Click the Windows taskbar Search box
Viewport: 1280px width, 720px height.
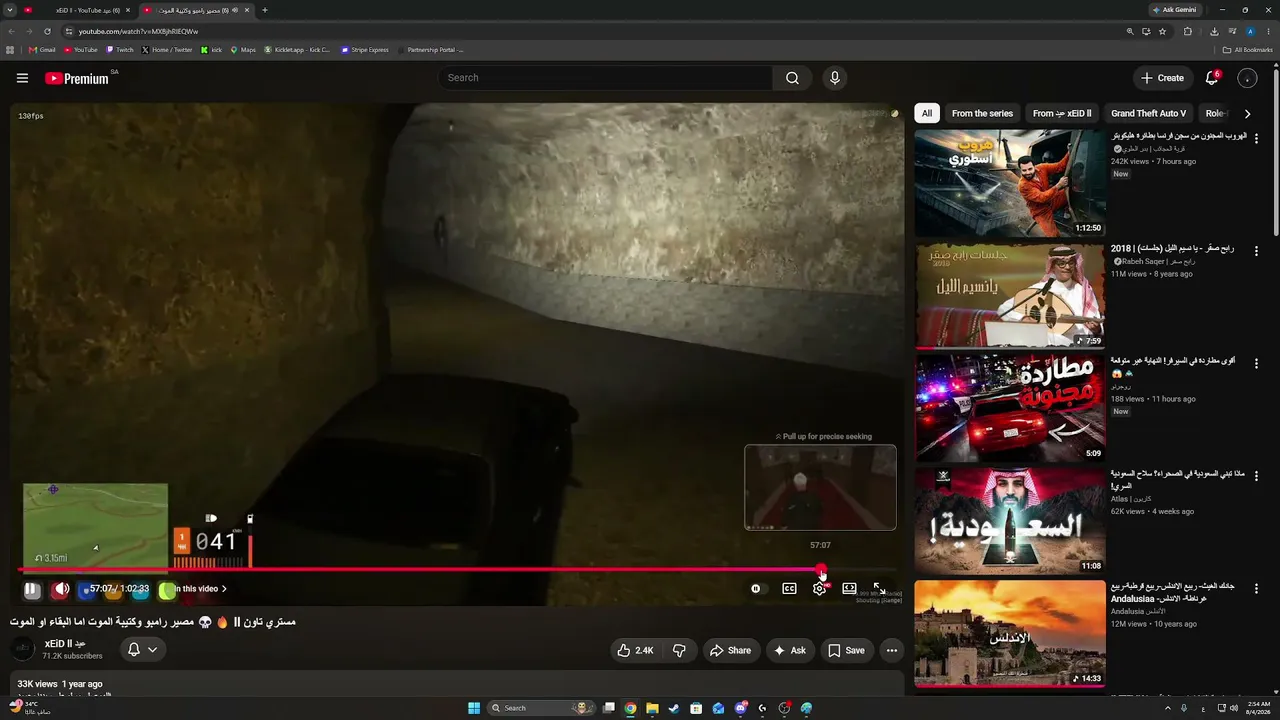click(540, 708)
